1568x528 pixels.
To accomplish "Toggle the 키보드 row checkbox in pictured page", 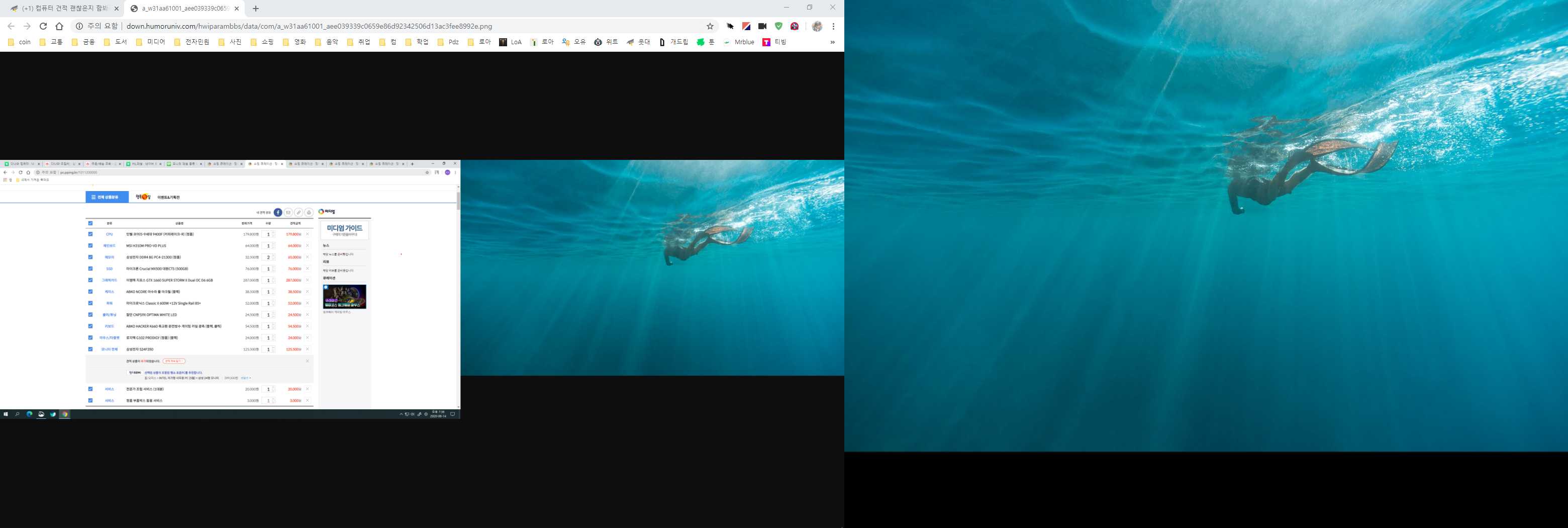I will (90, 326).
